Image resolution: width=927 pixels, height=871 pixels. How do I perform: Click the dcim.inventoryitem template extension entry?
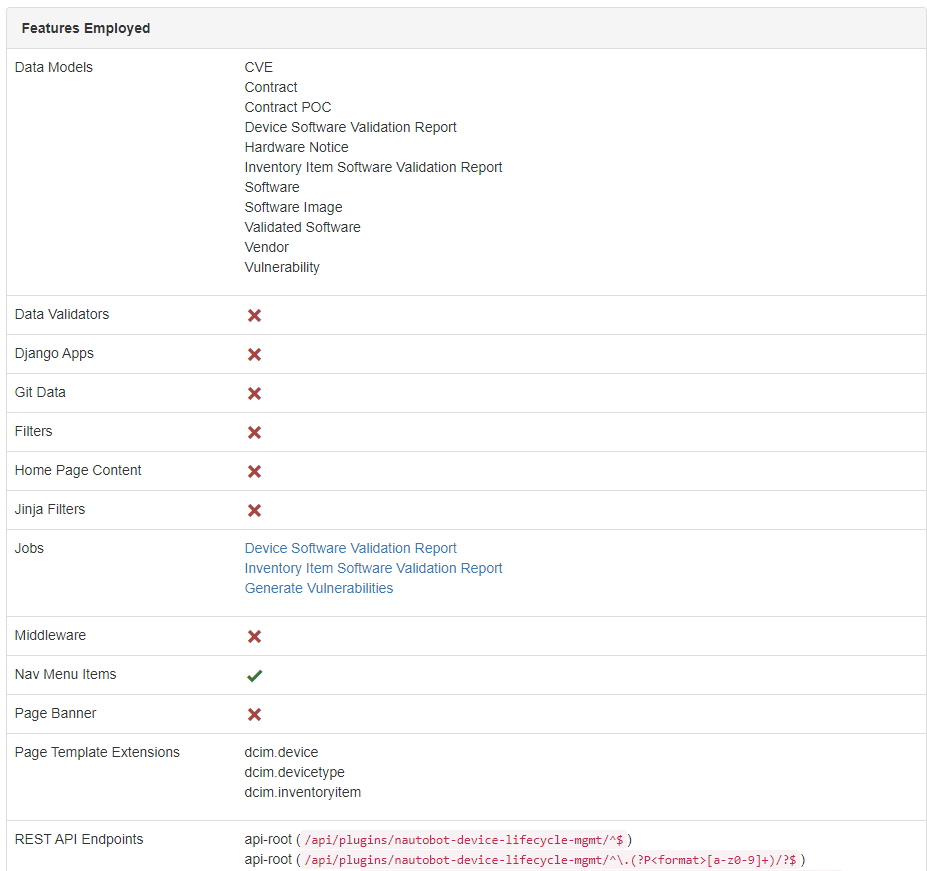coord(302,792)
